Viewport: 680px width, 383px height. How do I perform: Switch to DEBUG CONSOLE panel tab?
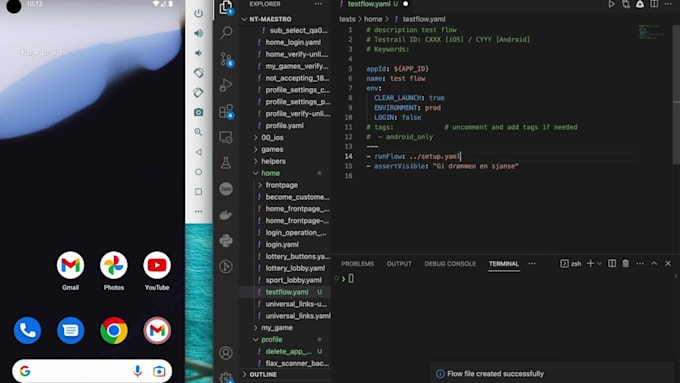450,264
